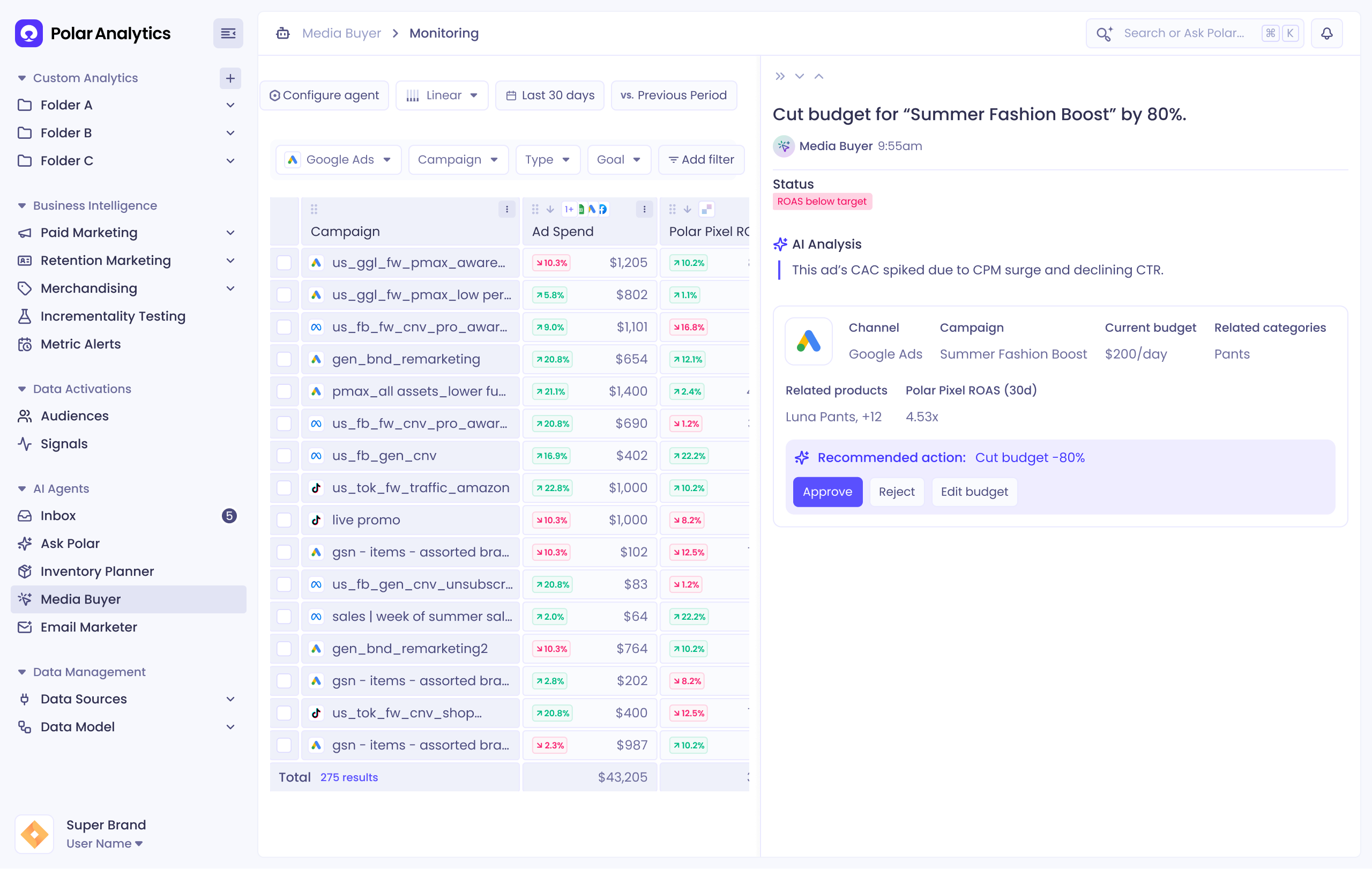Sort Polar Pixel ROAS column arrow icon
Viewport: 1372px width, 869px height.
687,210
